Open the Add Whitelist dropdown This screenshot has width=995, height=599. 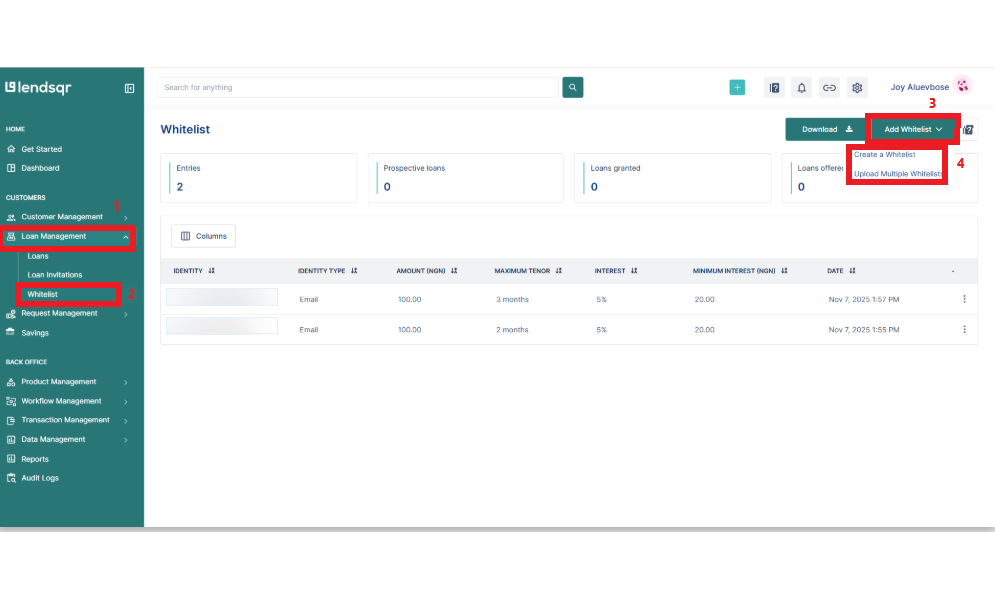[x=913, y=129]
